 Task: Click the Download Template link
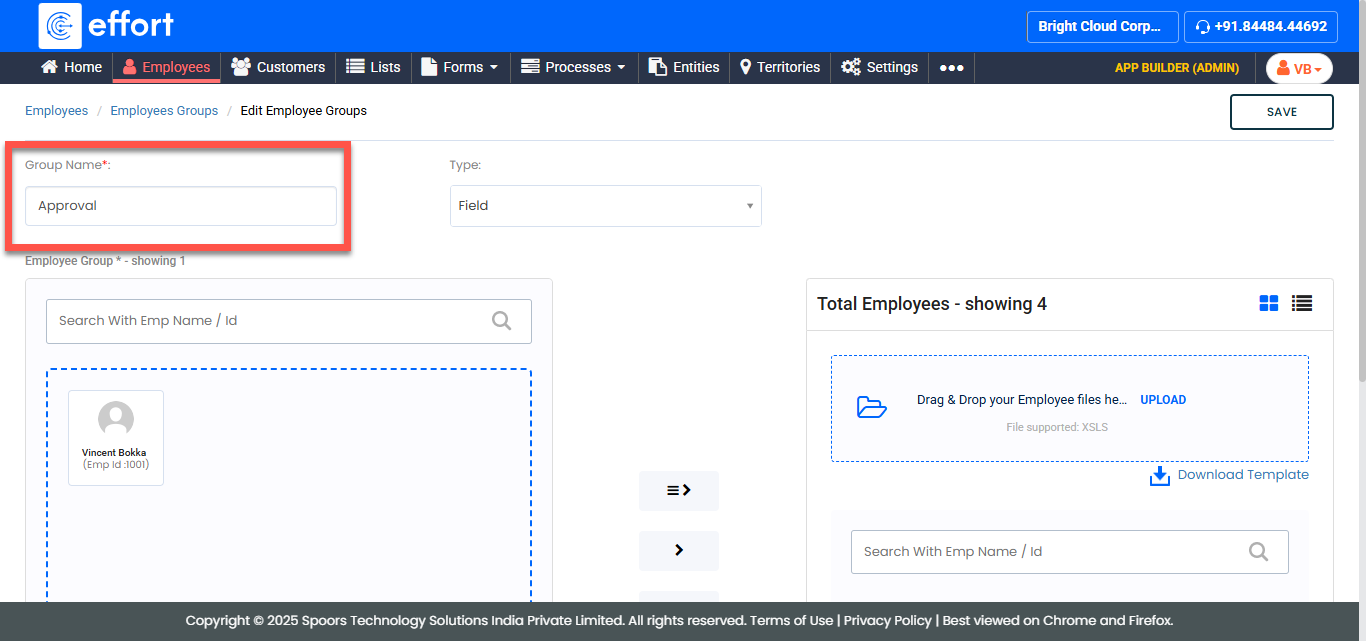[1242, 475]
